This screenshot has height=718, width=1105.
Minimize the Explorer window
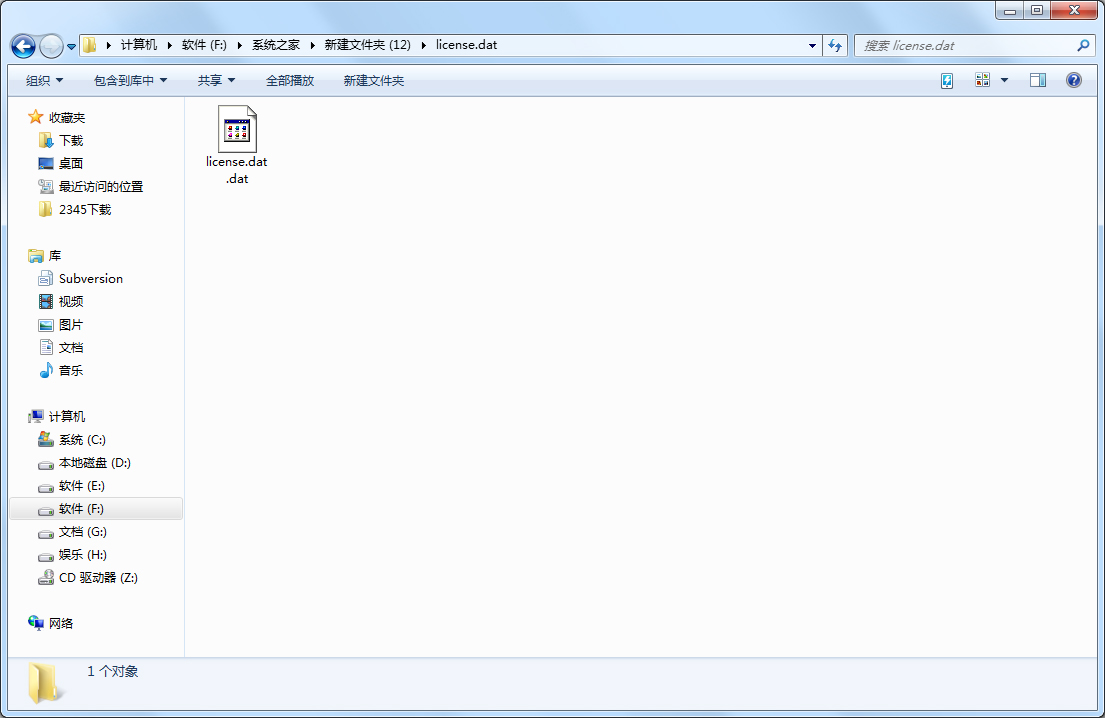(x=1010, y=11)
